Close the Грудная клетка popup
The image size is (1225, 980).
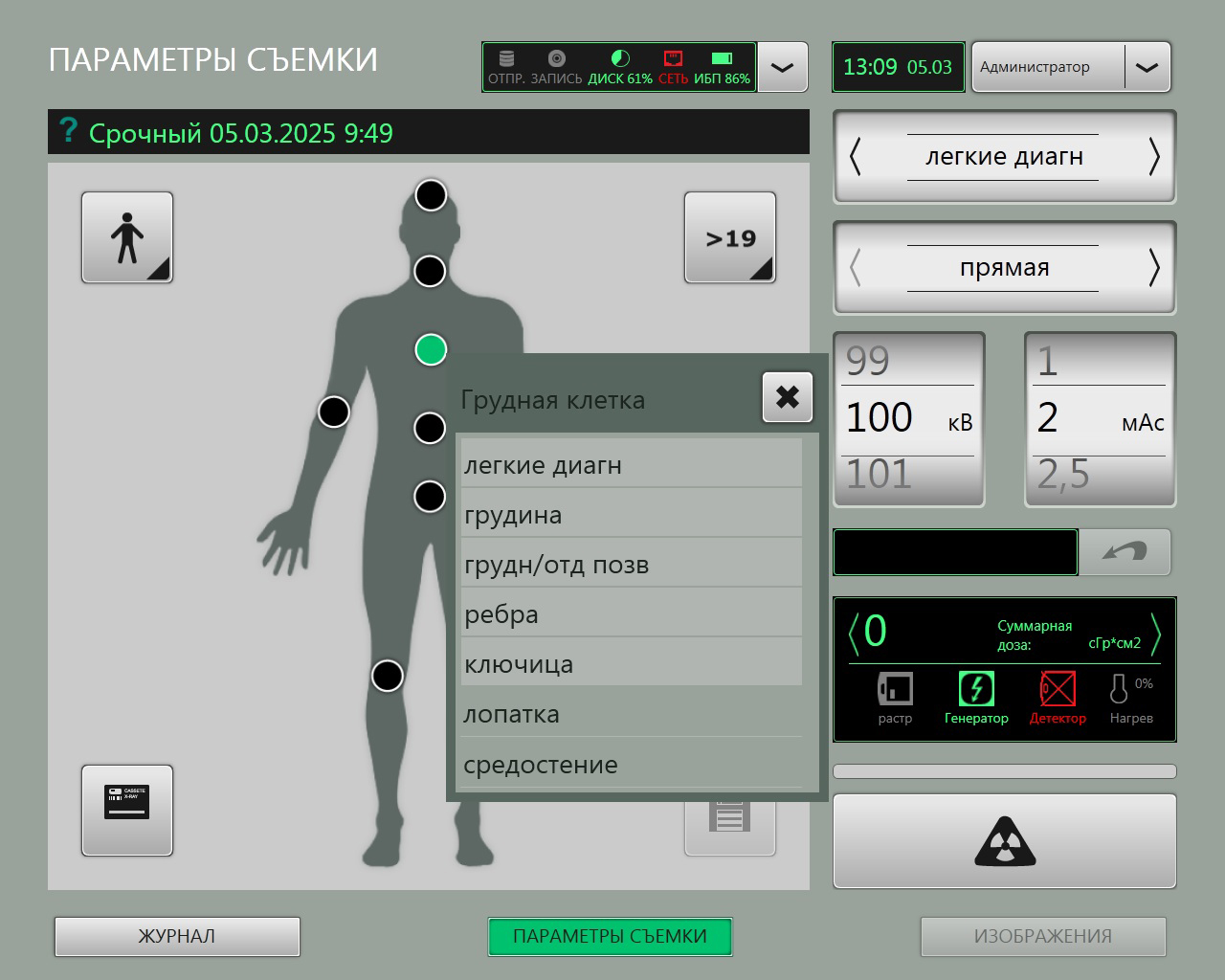tap(787, 397)
